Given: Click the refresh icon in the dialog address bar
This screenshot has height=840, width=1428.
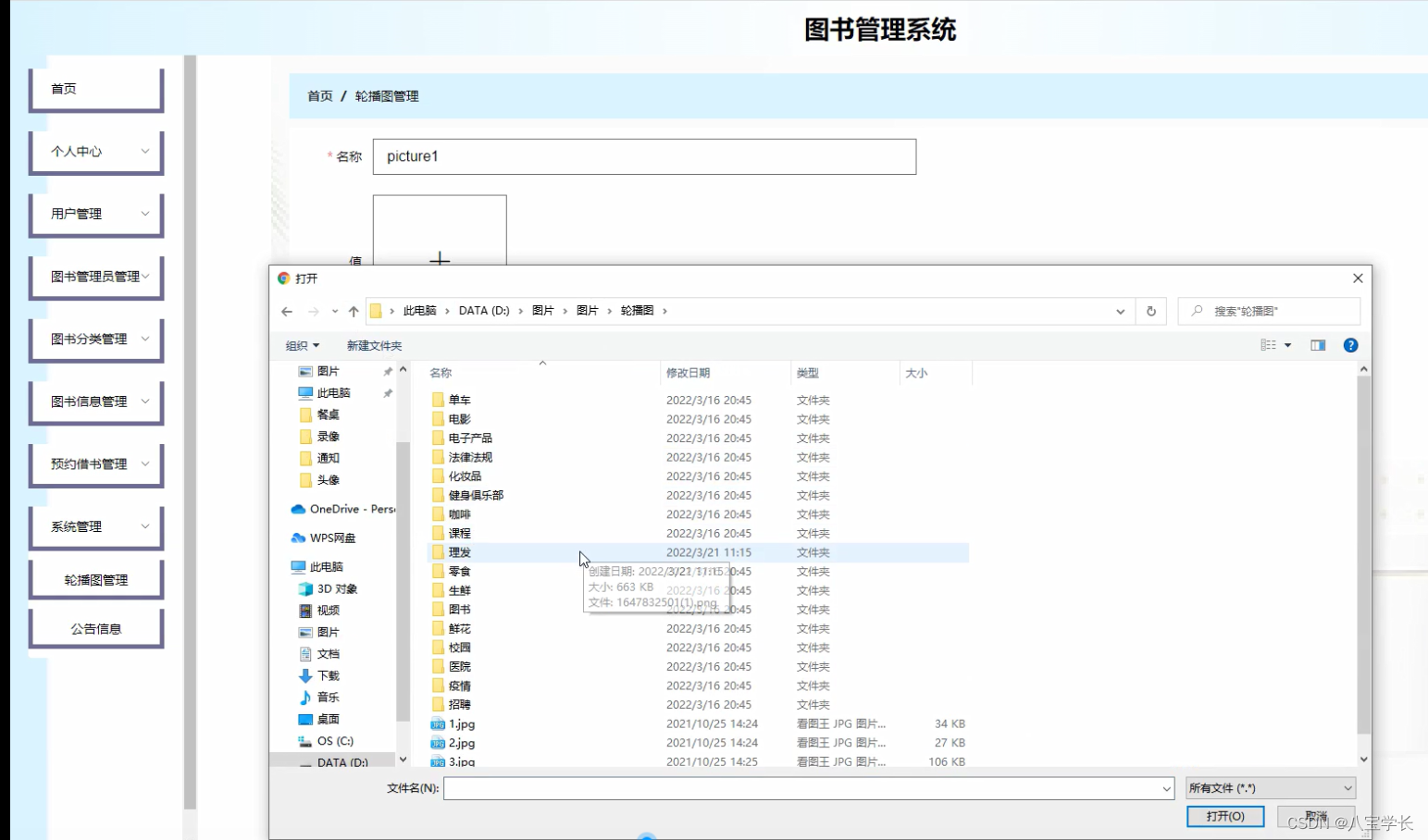Looking at the screenshot, I should pos(1150,311).
